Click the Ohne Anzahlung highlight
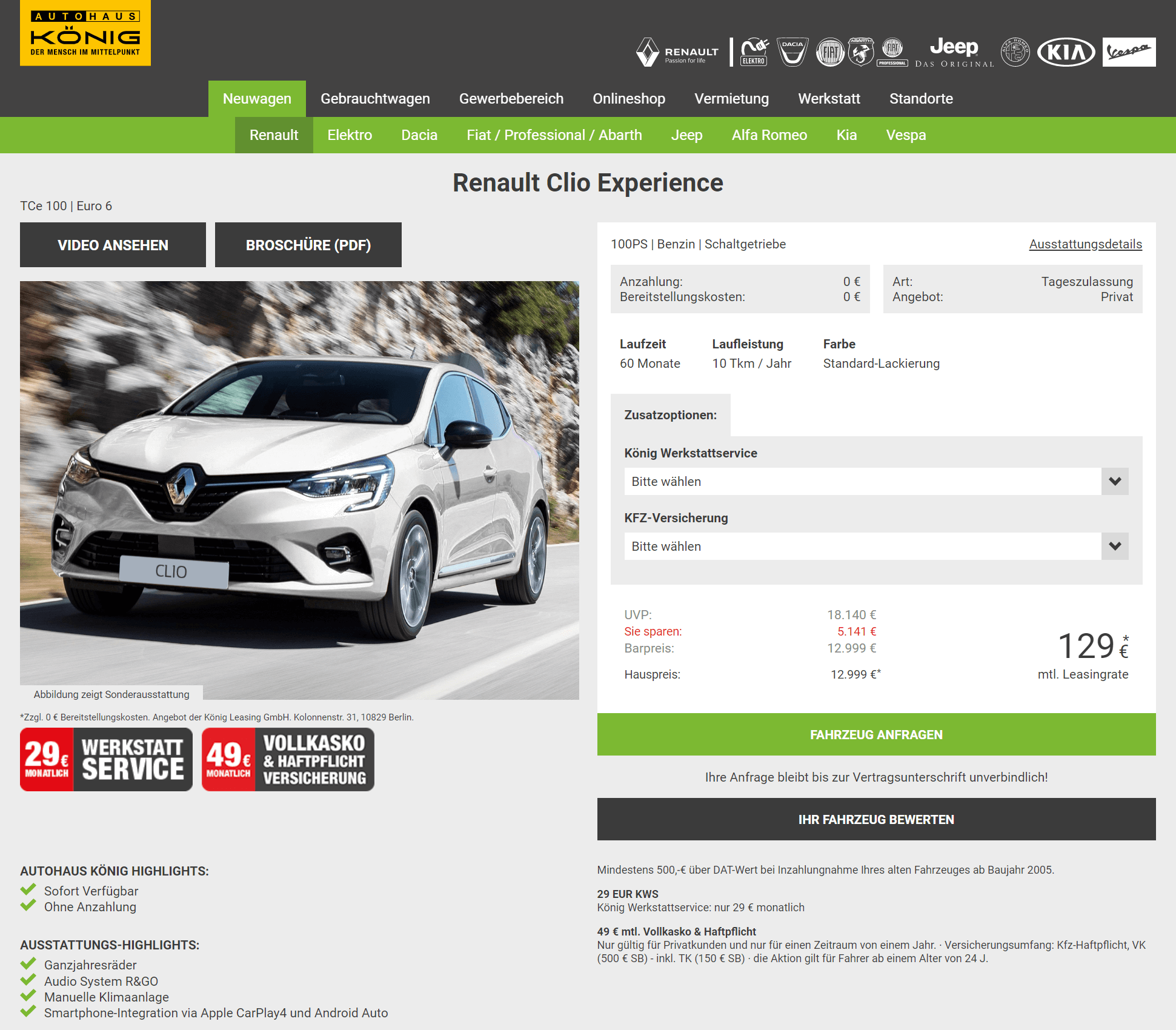The image size is (1176, 1030). (90, 907)
